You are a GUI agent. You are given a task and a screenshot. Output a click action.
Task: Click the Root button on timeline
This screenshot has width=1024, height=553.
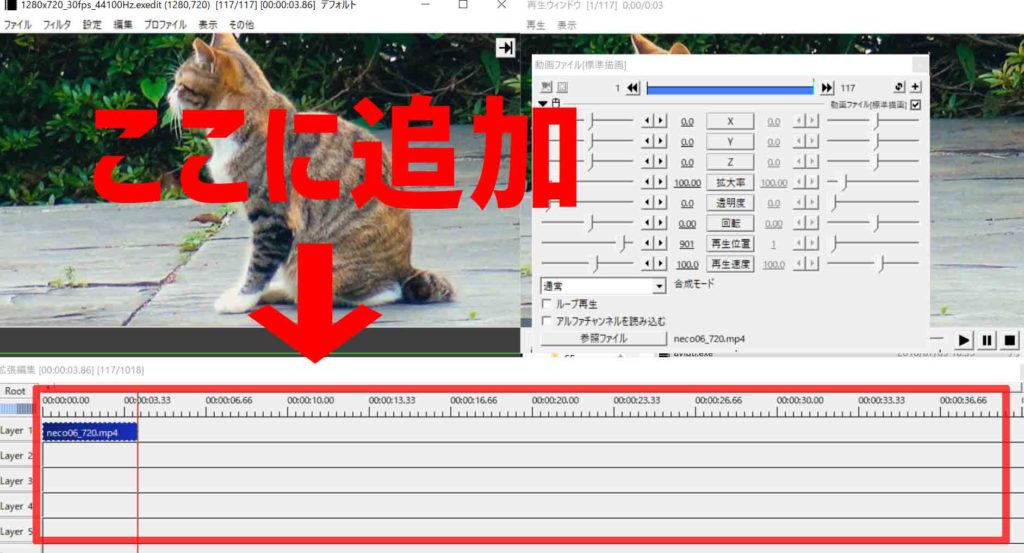pos(16,391)
